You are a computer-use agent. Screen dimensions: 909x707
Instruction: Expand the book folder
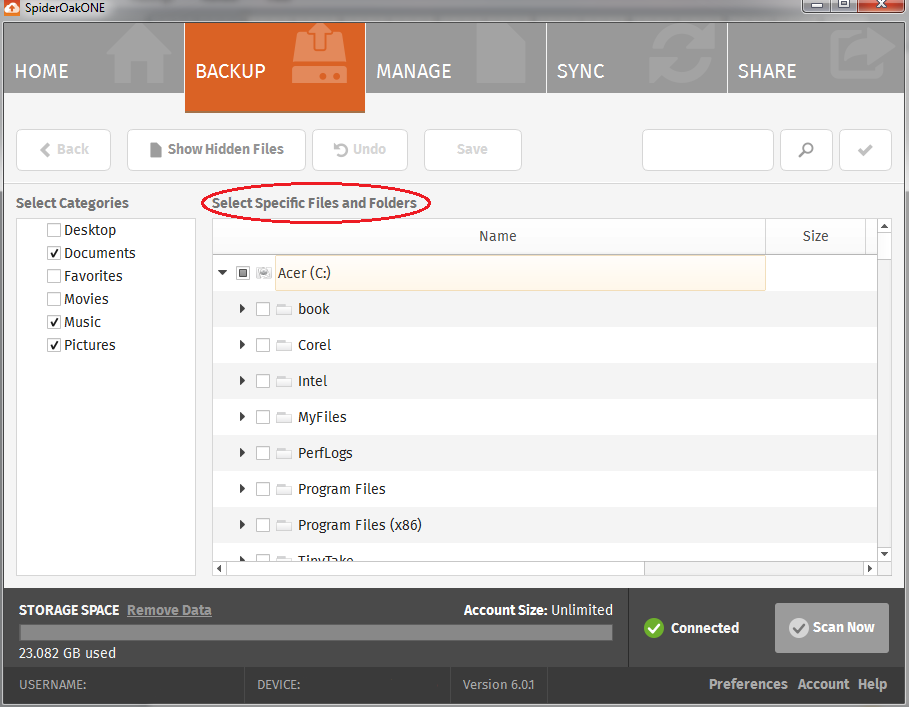(242, 309)
